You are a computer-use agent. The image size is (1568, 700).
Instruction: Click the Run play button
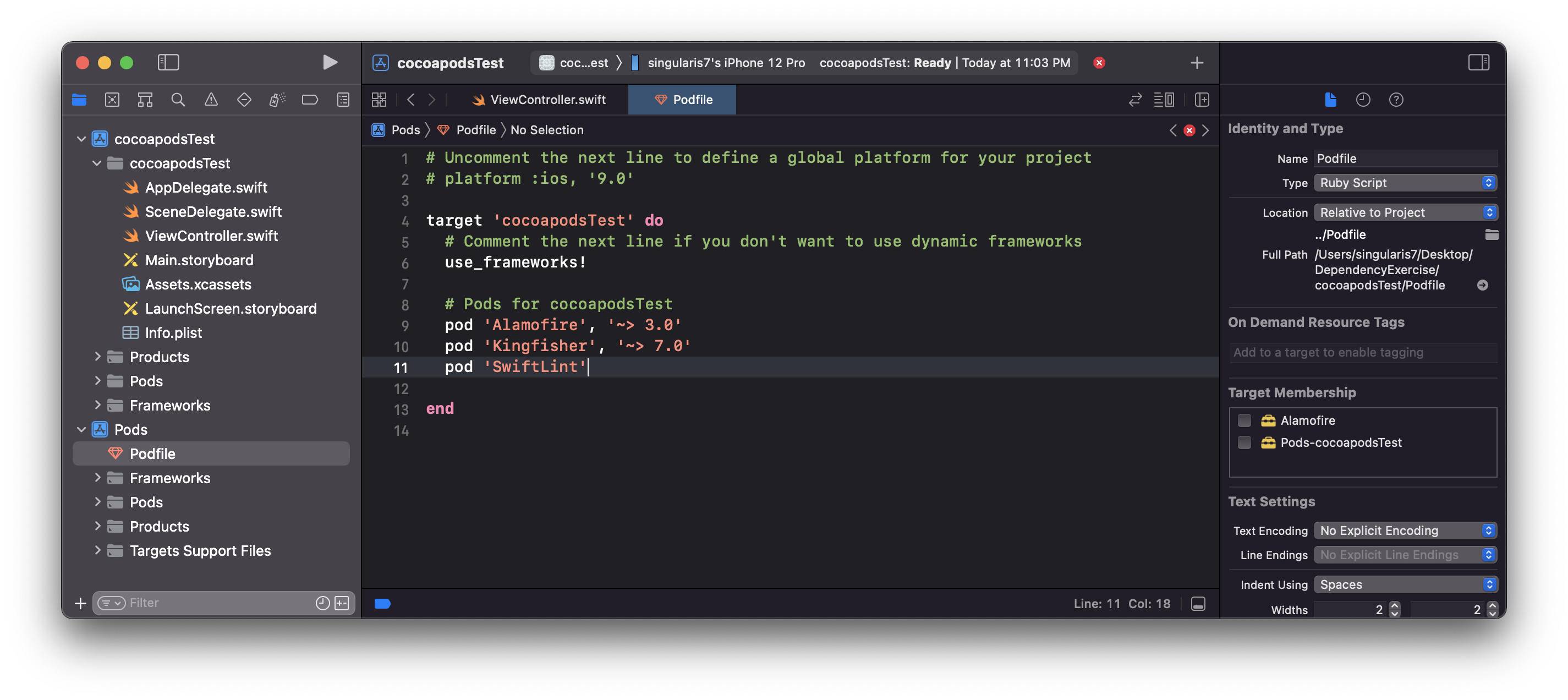click(x=330, y=63)
